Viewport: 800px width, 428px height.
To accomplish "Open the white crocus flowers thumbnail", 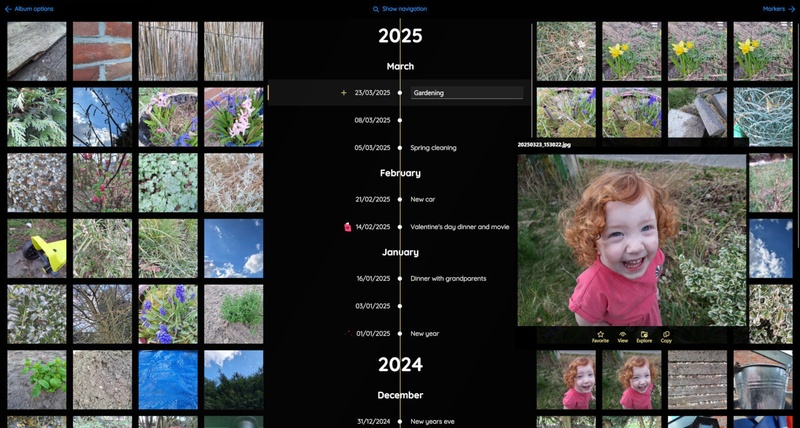I will [x=566, y=51].
